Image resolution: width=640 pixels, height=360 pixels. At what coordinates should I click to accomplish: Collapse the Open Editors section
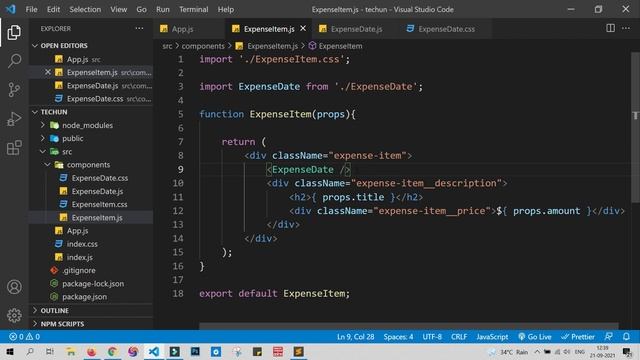(91, 46)
